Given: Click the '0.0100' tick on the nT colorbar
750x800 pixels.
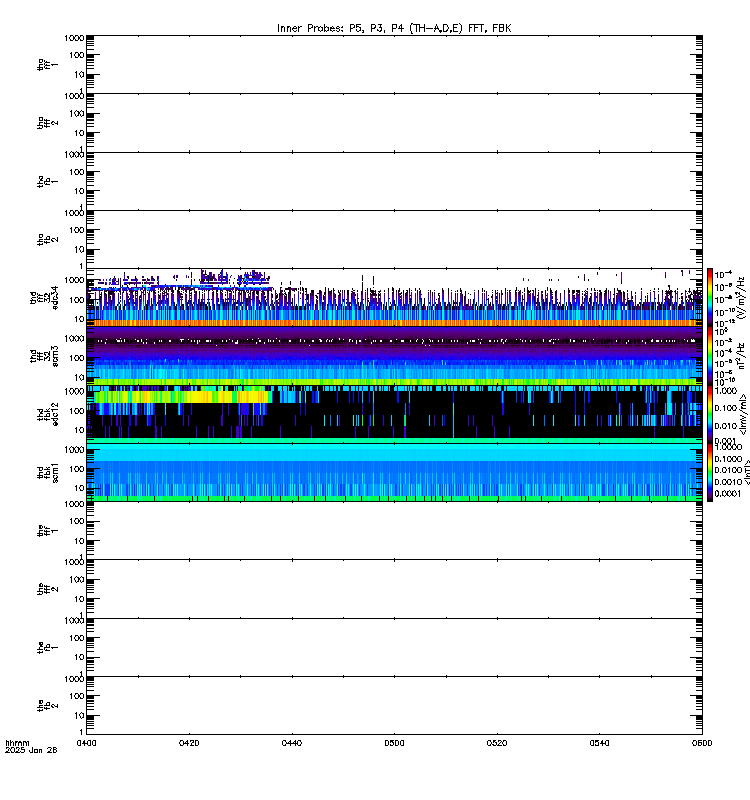Looking at the screenshot, I should tap(728, 470).
